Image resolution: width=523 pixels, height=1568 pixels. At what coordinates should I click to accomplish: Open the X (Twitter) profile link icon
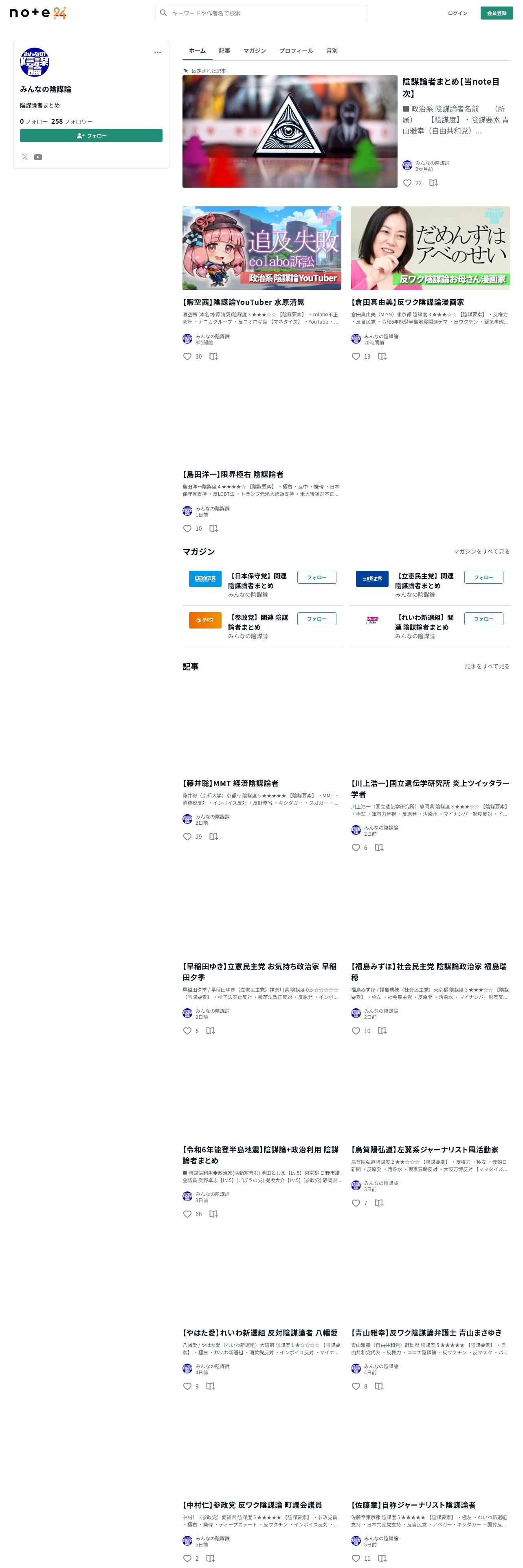(x=25, y=157)
